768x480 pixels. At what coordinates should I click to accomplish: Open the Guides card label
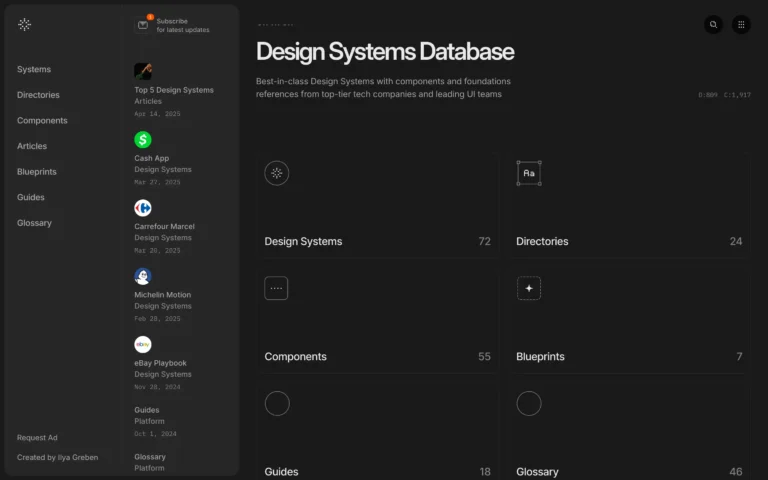pyautogui.click(x=282, y=472)
